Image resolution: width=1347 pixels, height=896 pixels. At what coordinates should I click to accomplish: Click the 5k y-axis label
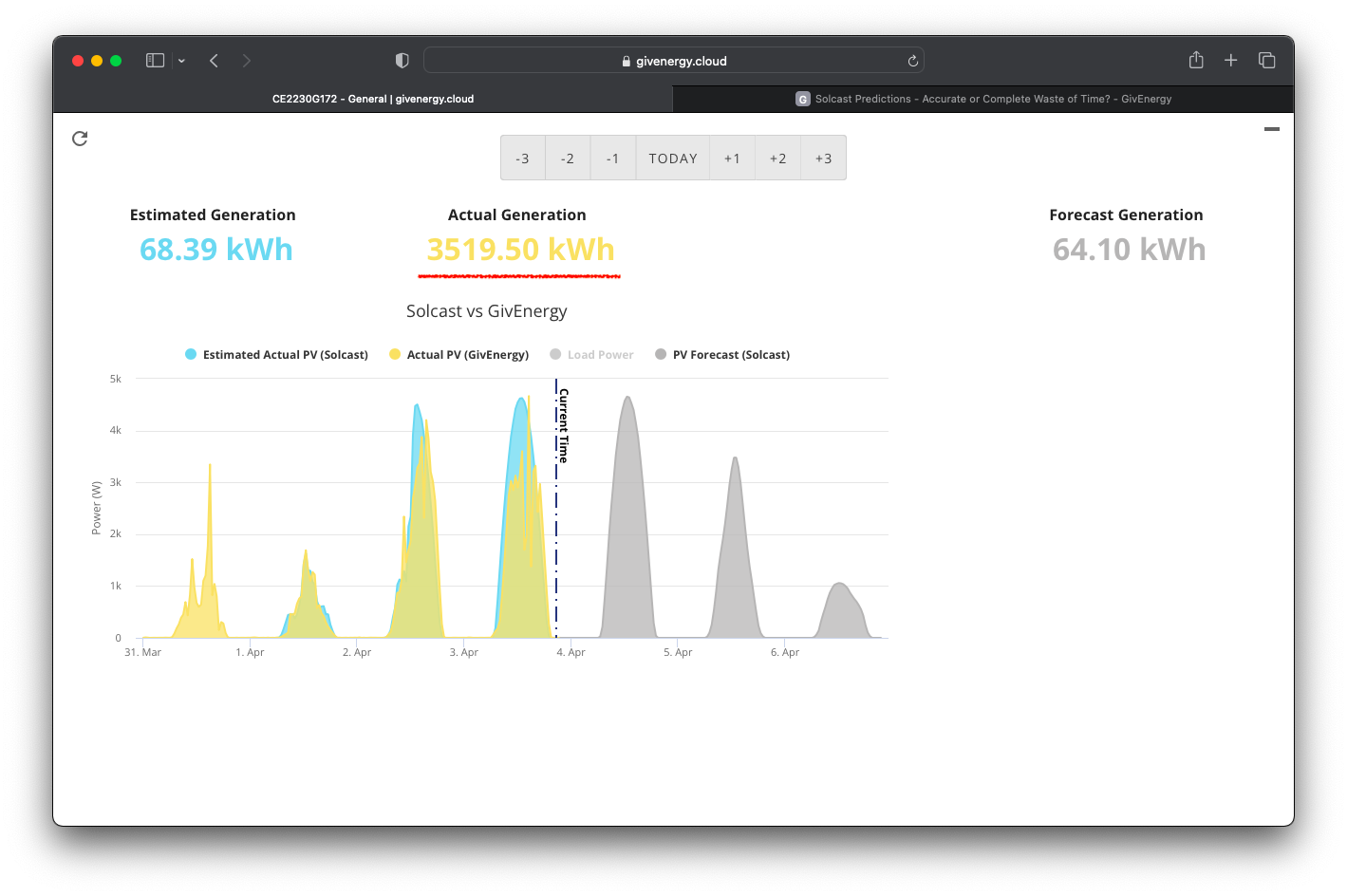[x=116, y=379]
